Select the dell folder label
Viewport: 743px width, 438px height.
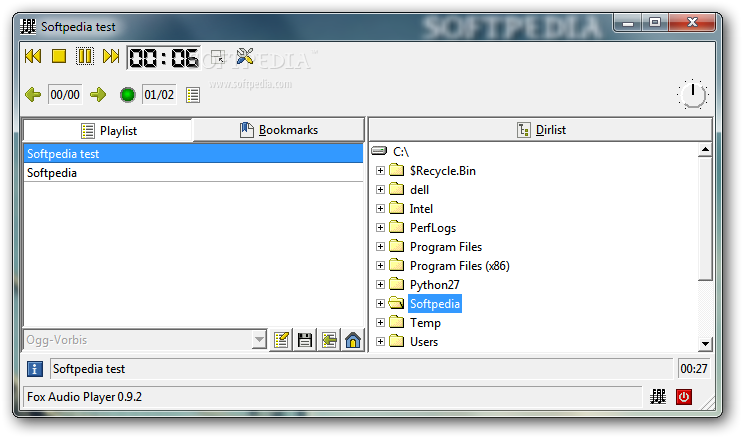pyautogui.click(x=419, y=190)
